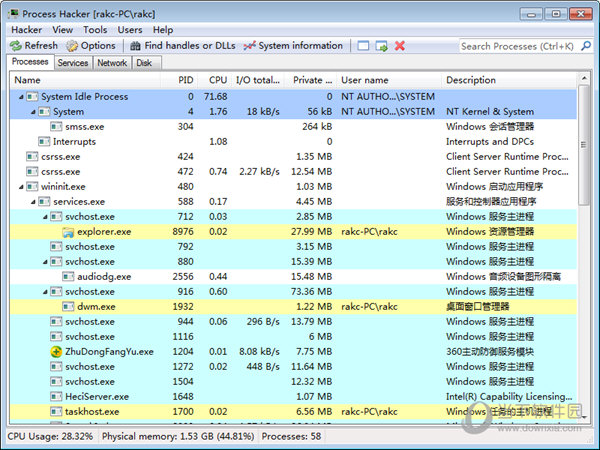The image size is (600, 450).
Task: Sort by the PID column header
Action: coord(179,80)
